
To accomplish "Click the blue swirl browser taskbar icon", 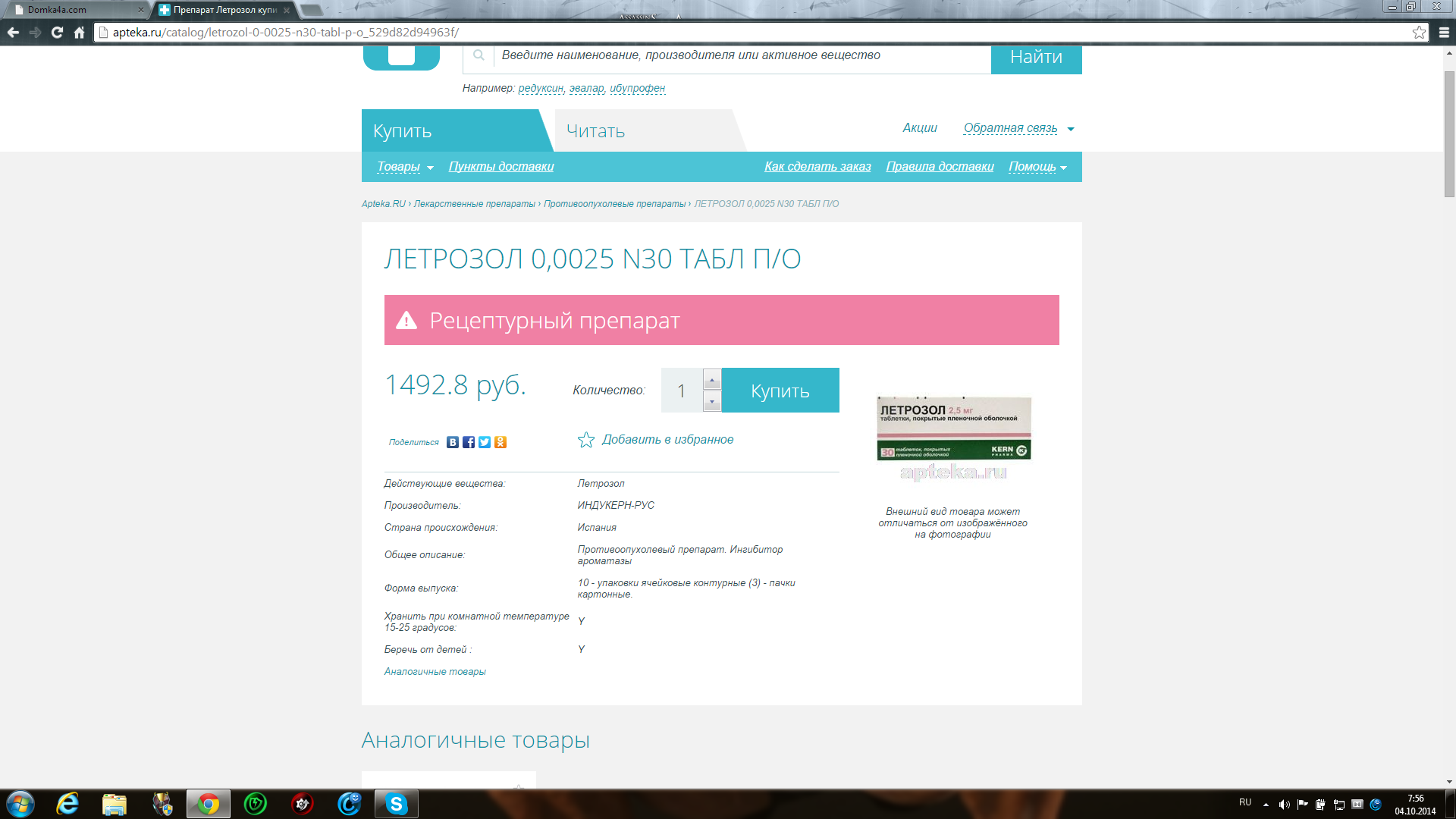I will coord(350,804).
